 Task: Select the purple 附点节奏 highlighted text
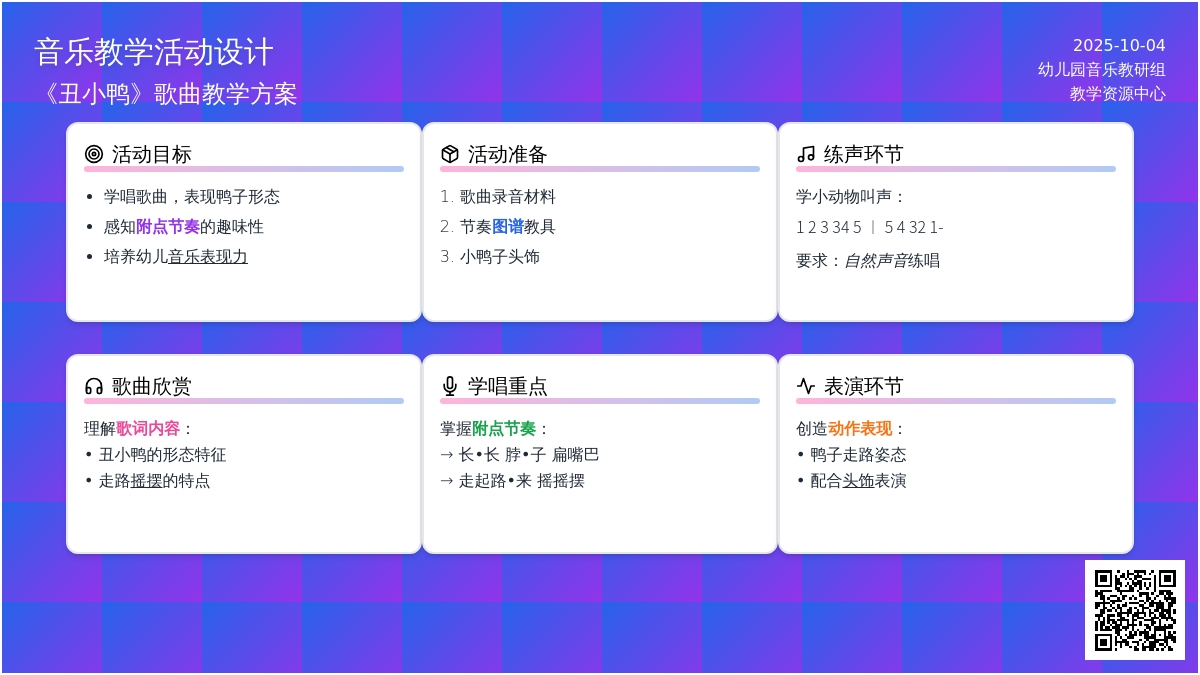click(x=168, y=227)
